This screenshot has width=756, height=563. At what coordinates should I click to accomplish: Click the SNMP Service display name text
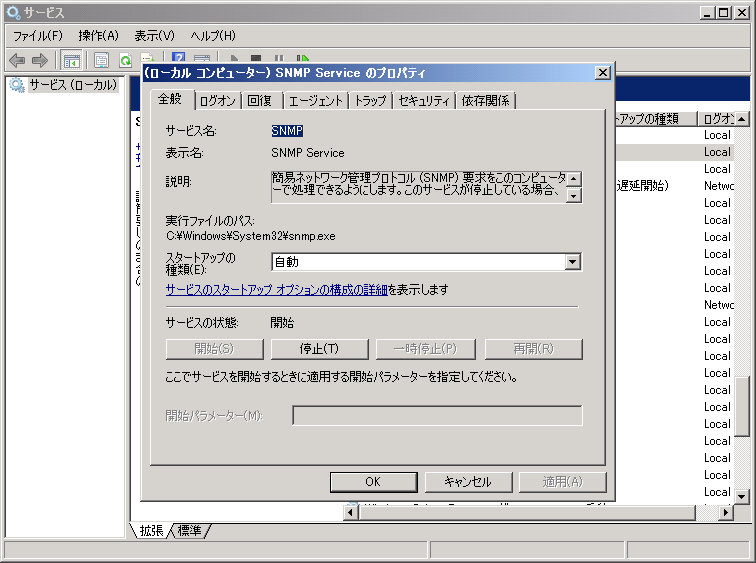coord(308,153)
